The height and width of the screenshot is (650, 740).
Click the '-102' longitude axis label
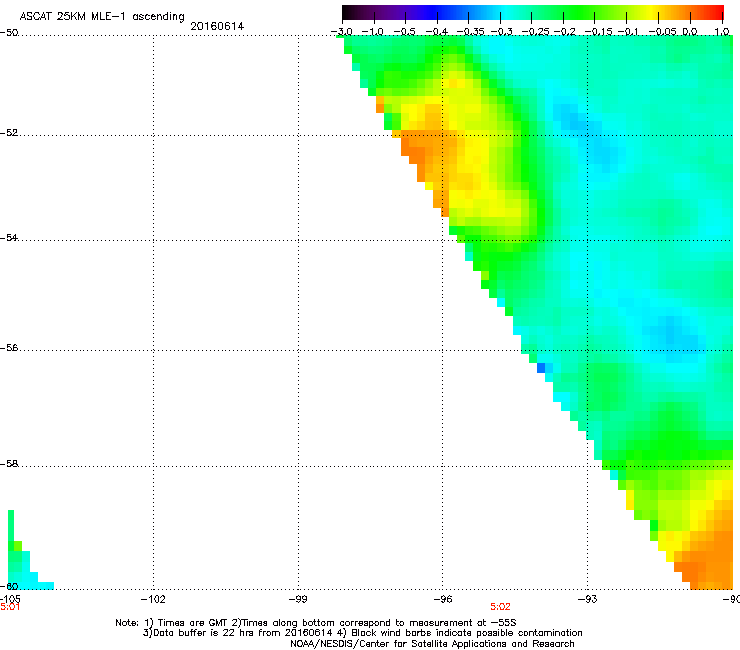click(x=153, y=599)
